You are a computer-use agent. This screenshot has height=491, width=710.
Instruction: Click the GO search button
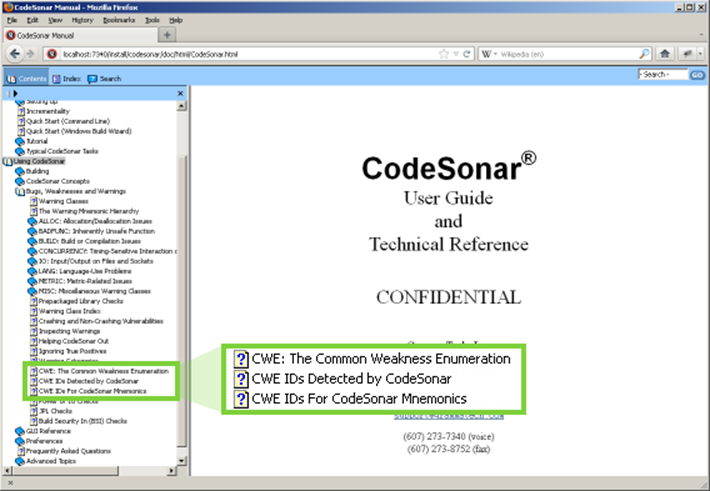(x=697, y=75)
